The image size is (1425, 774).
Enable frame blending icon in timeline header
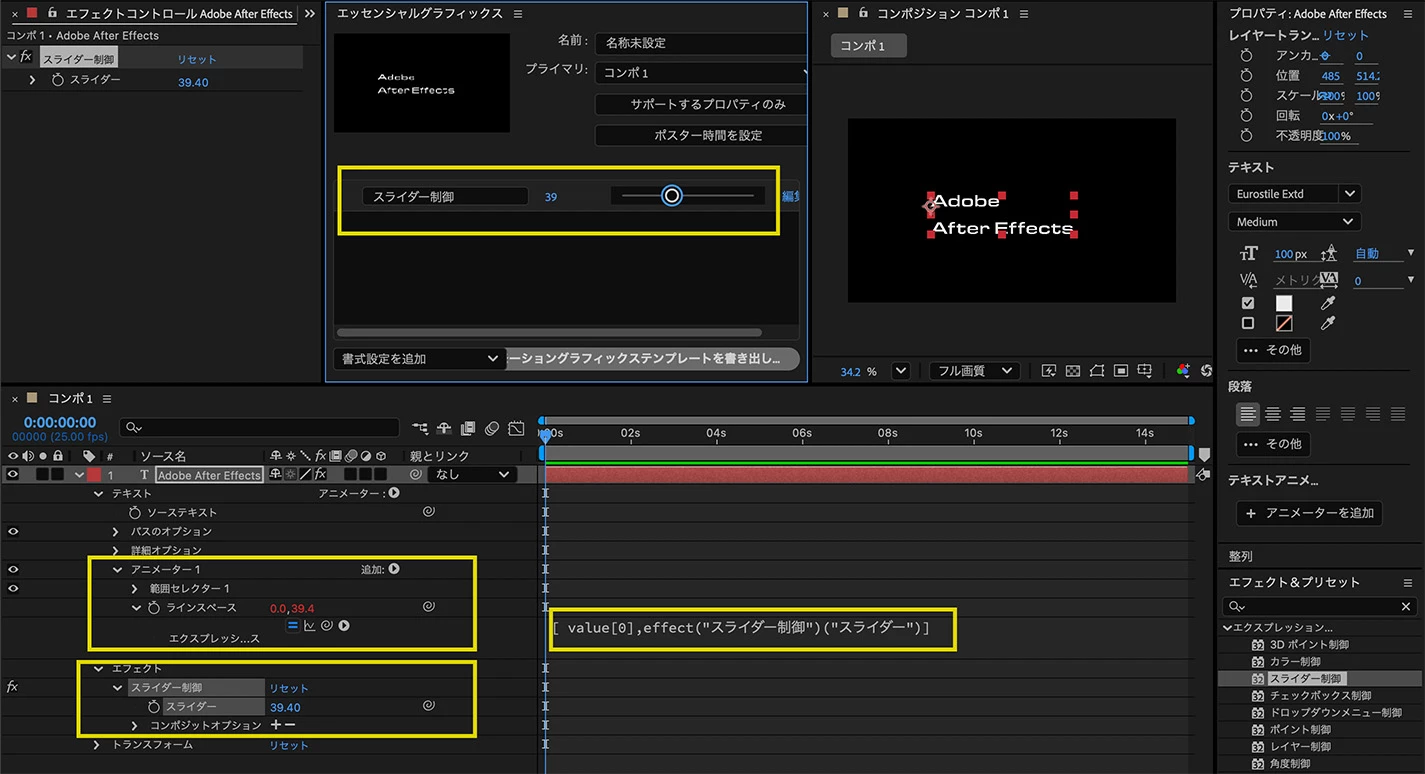pos(468,428)
